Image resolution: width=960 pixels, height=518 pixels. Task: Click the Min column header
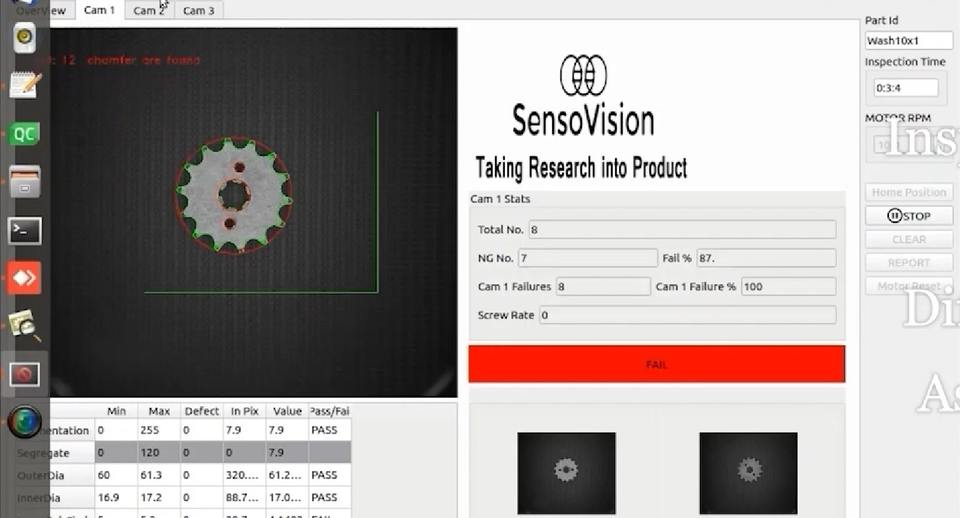pos(116,411)
